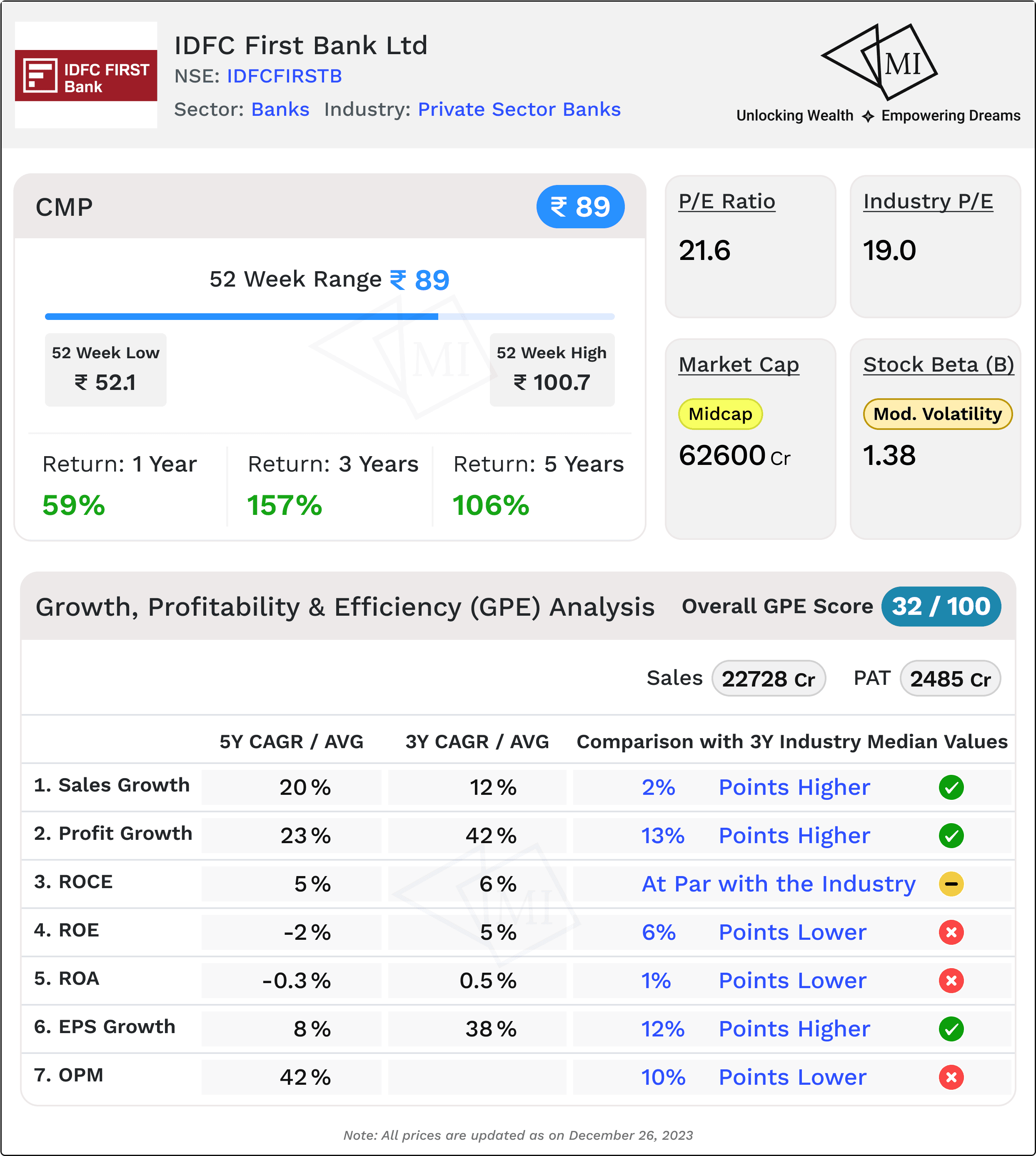Image resolution: width=1036 pixels, height=1156 pixels.
Task: Click the 3Y CAGR / AVG column header
Action: click(x=477, y=742)
